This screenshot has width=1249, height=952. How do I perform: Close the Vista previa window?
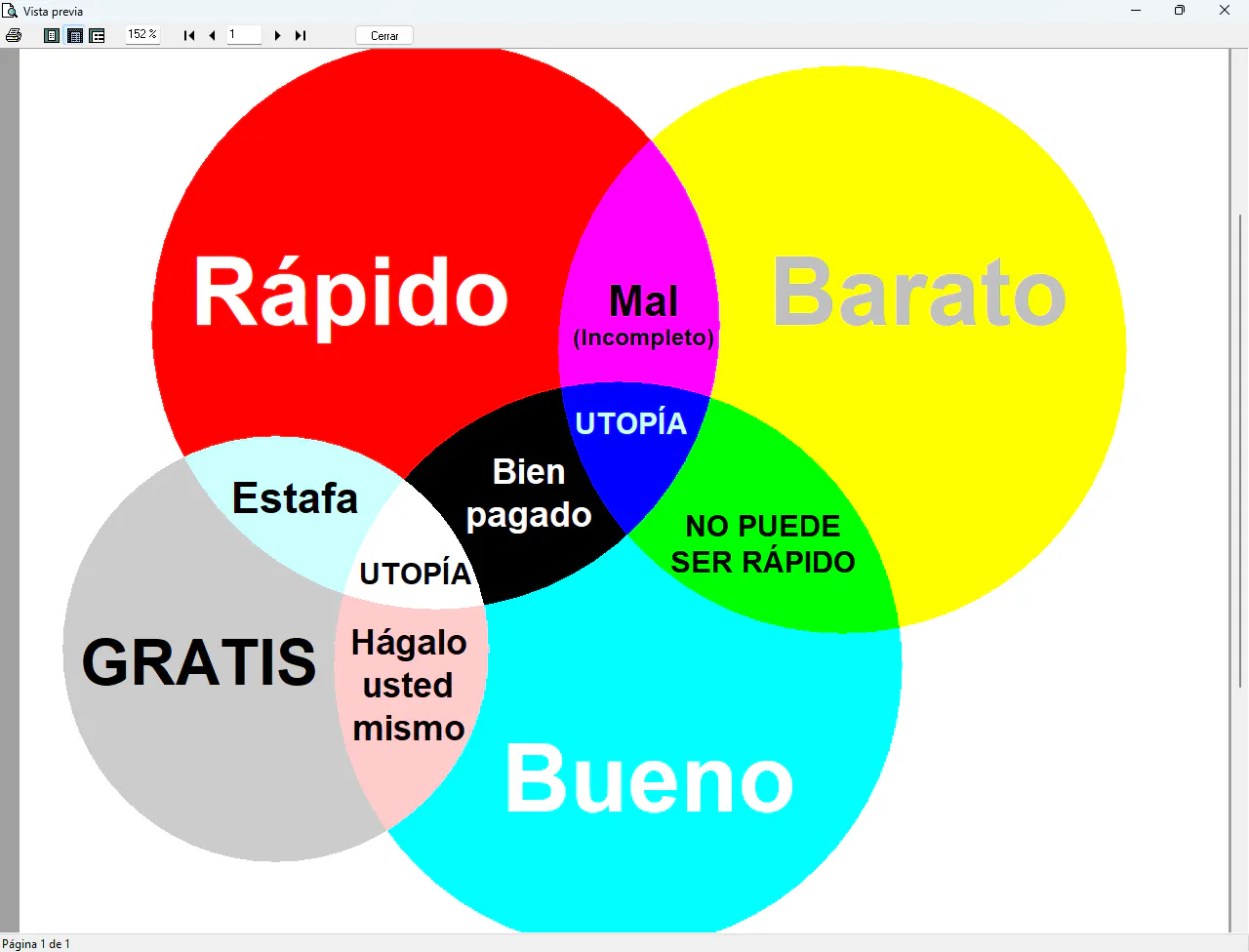[1225, 11]
